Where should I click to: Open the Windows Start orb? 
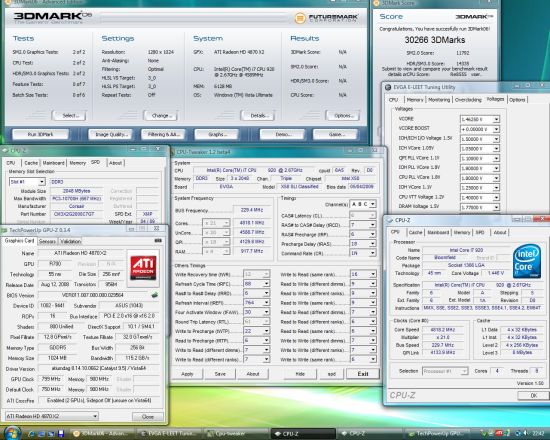(12, 433)
